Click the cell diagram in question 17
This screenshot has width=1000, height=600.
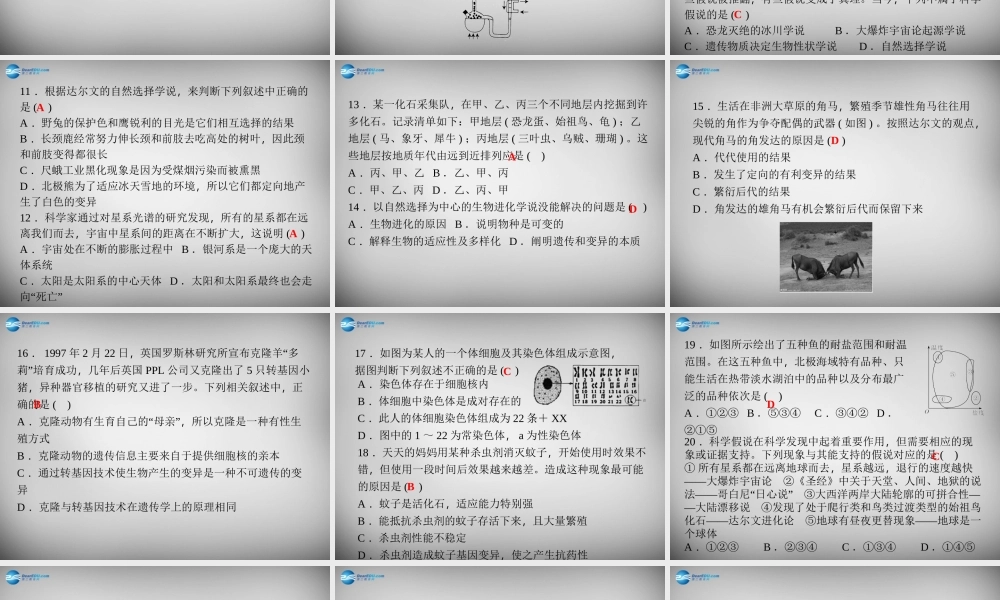(x=547, y=384)
